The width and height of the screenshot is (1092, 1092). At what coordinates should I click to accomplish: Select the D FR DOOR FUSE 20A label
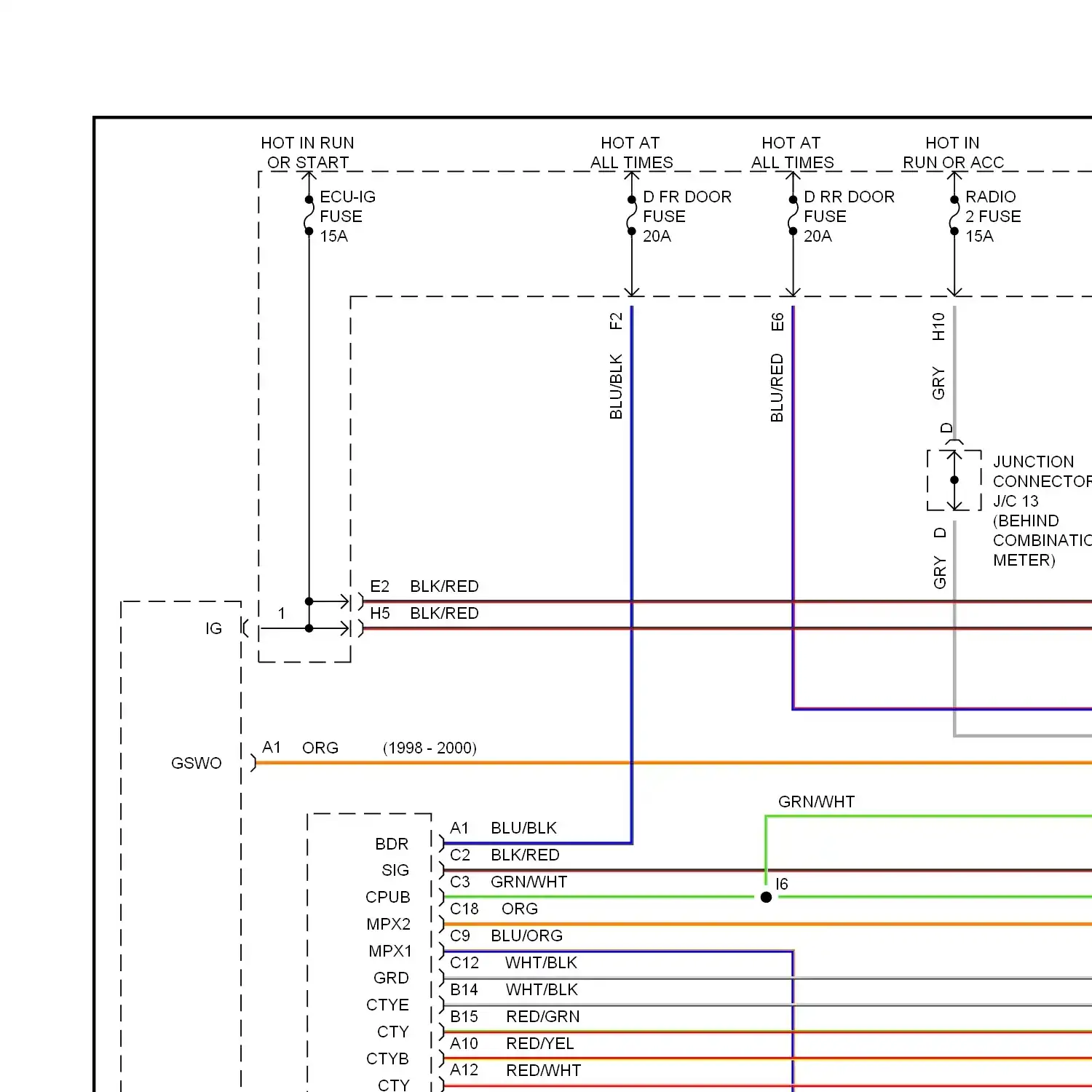pos(687,216)
